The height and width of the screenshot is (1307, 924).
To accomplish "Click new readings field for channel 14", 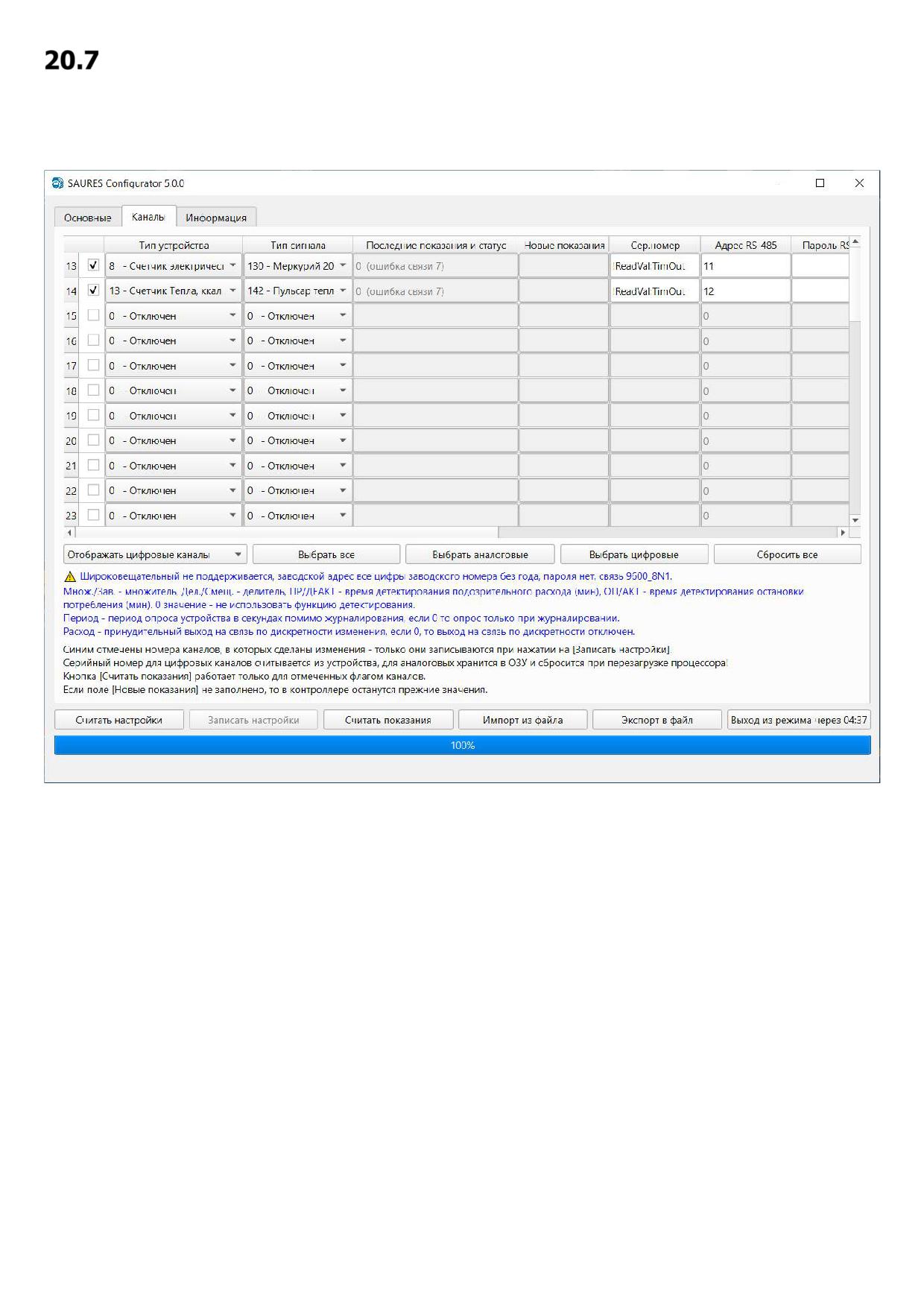I will (563, 291).
